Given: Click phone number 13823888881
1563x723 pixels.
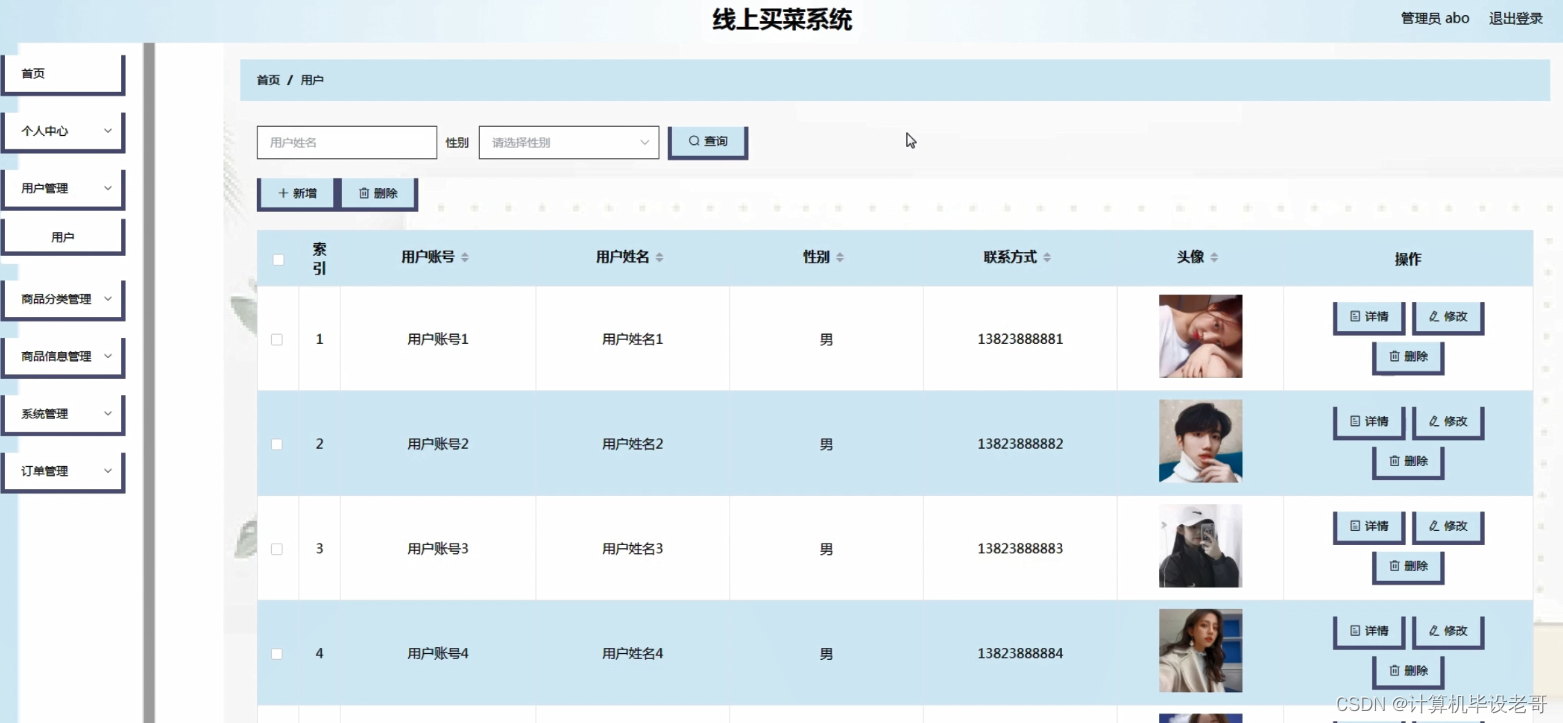Looking at the screenshot, I should pyautogui.click(x=1020, y=339).
